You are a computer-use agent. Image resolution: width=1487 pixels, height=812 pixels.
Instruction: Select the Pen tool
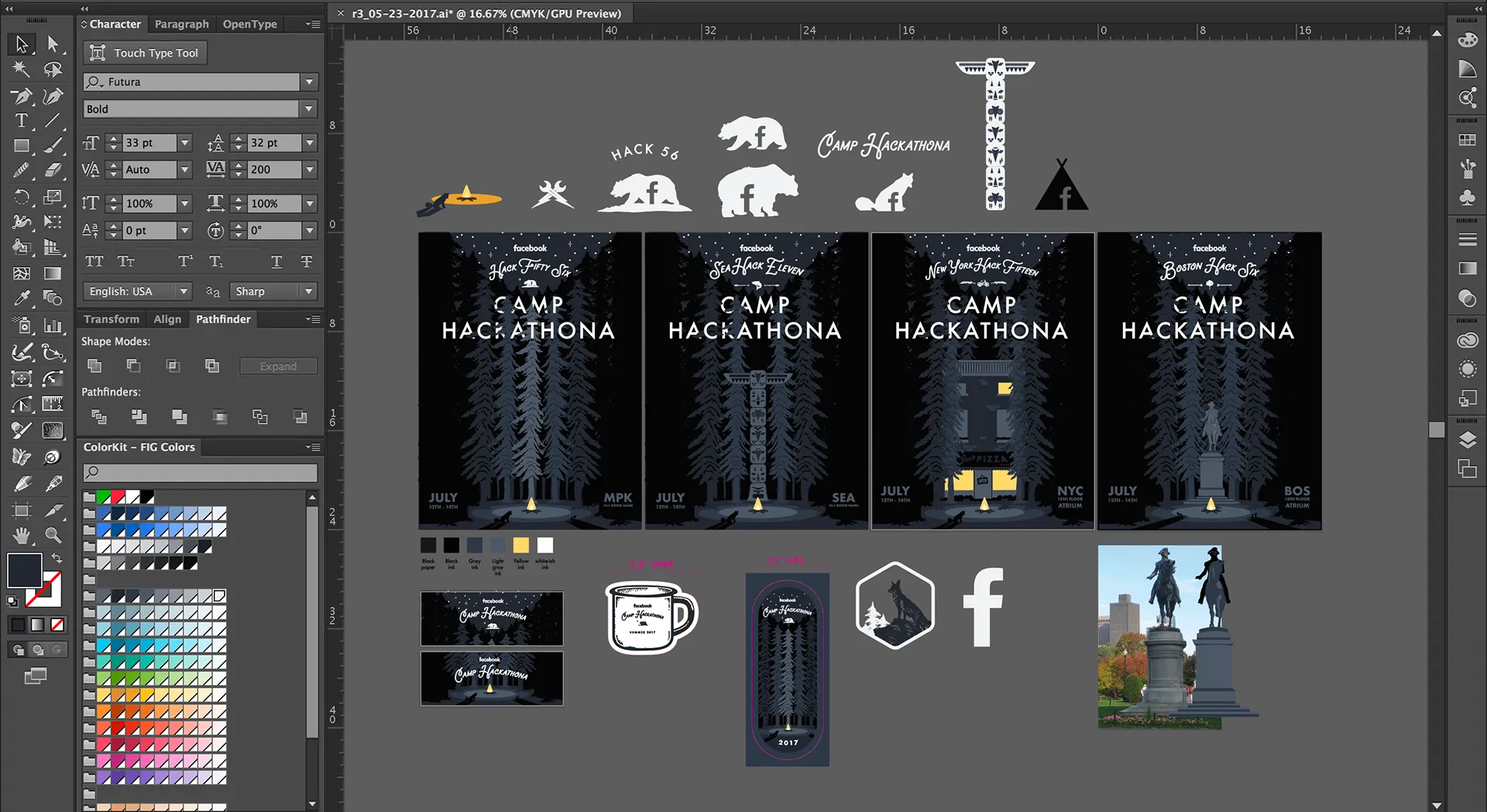coord(22,96)
